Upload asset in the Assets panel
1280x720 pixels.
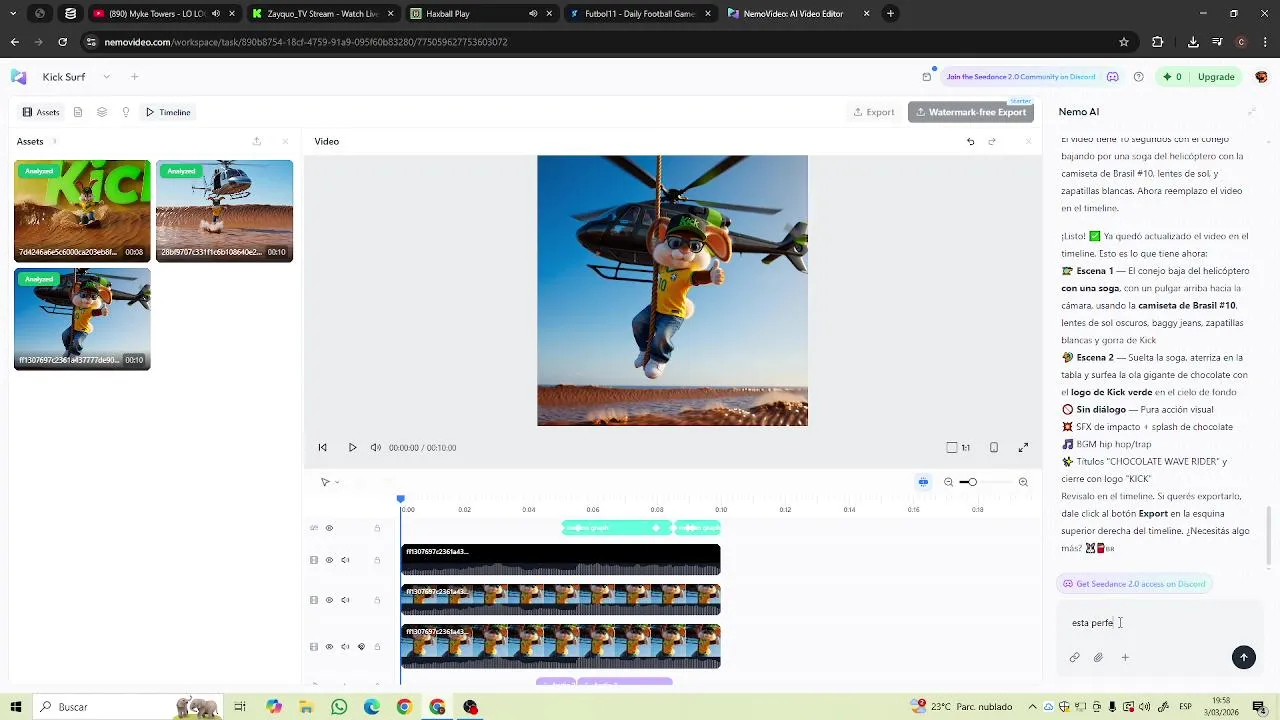point(257,141)
